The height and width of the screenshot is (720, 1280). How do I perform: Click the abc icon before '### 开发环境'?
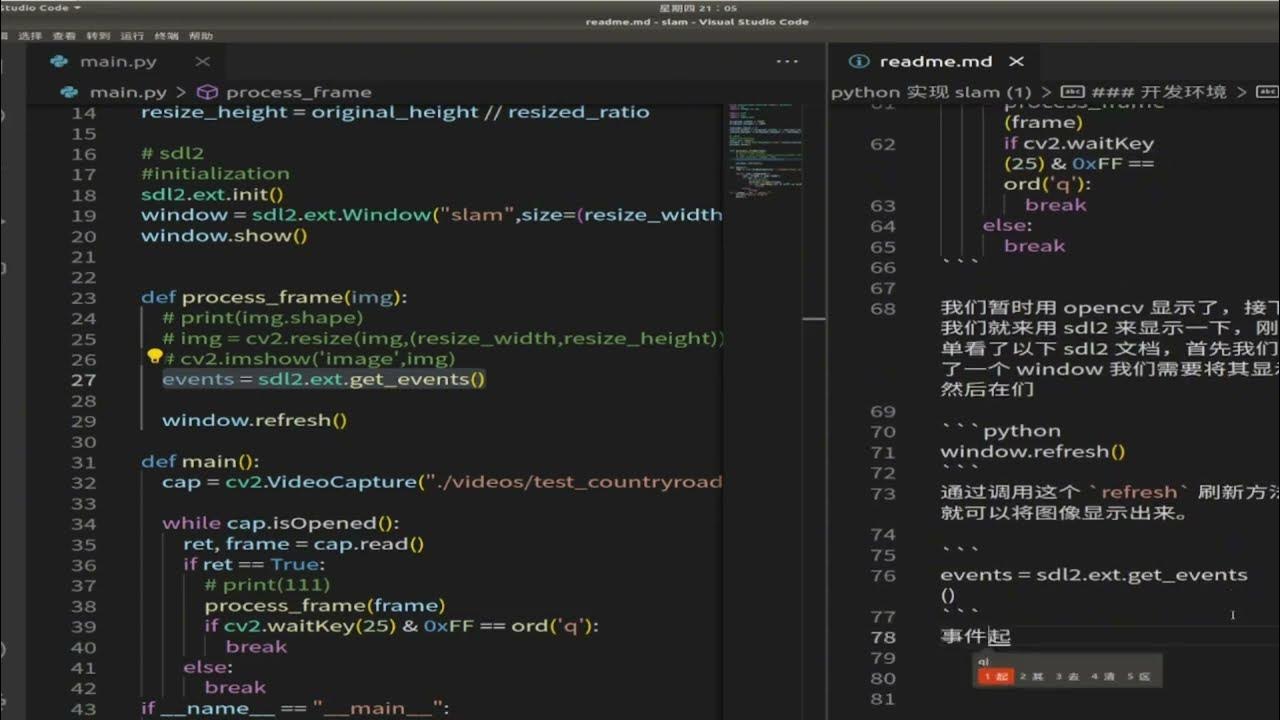[x=1072, y=92]
